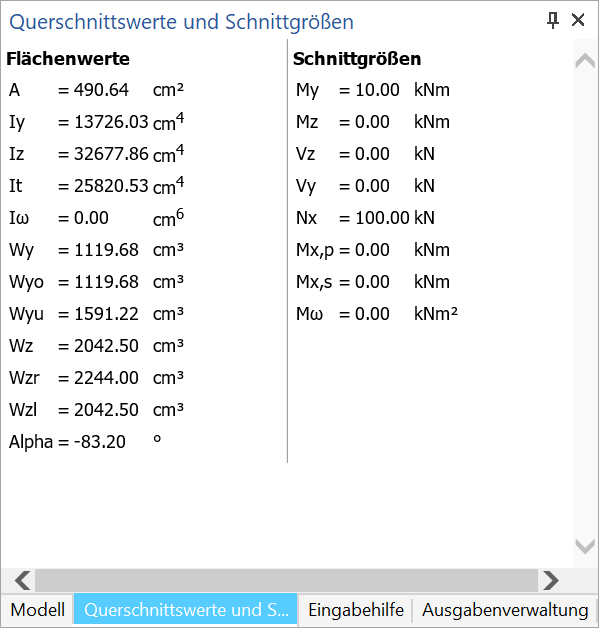The image size is (599, 628).
Task: Switch to the Modell tab
Action: click(38, 610)
